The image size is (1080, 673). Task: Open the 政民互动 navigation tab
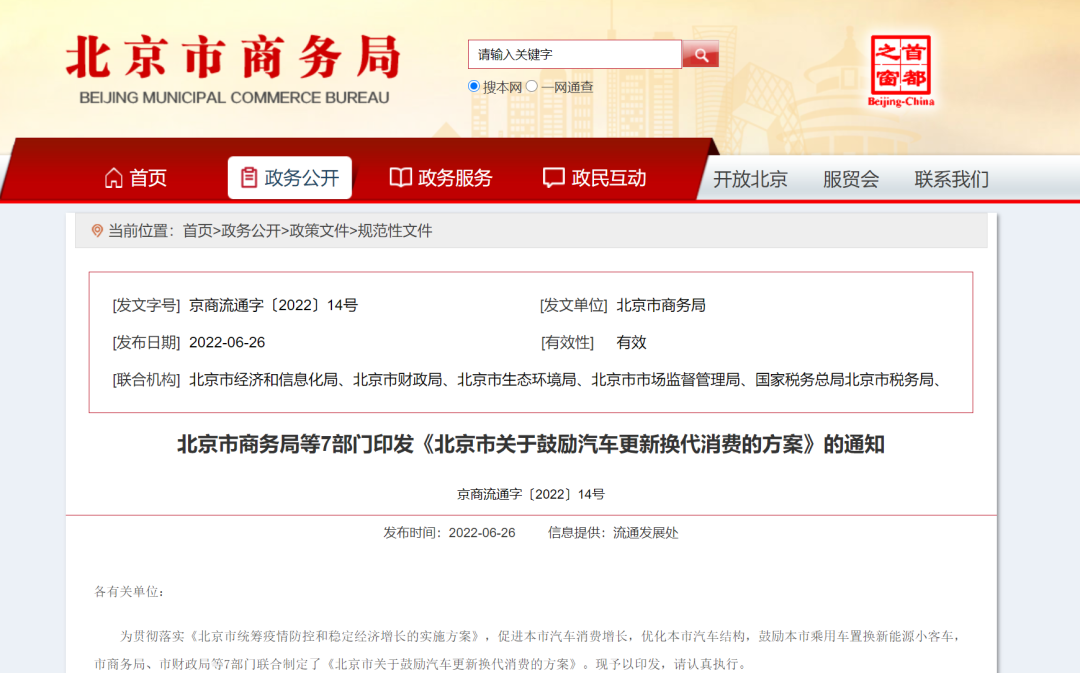(x=595, y=178)
